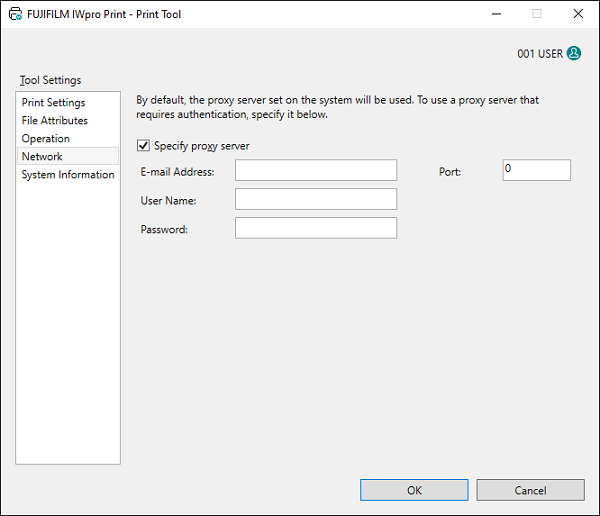Viewport: 600px width, 516px height.
Task: Click the Tool Settings heading label
Action: tap(50, 80)
